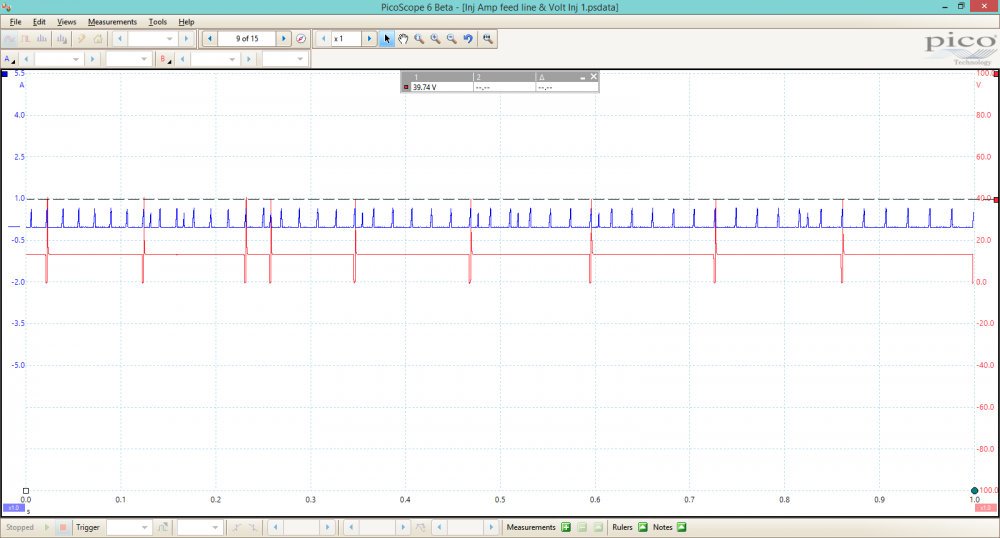Image resolution: width=1000 pixels, height=538 pixels.
Task: Select falling edge trigger icon
Action: tap(253, 527)
